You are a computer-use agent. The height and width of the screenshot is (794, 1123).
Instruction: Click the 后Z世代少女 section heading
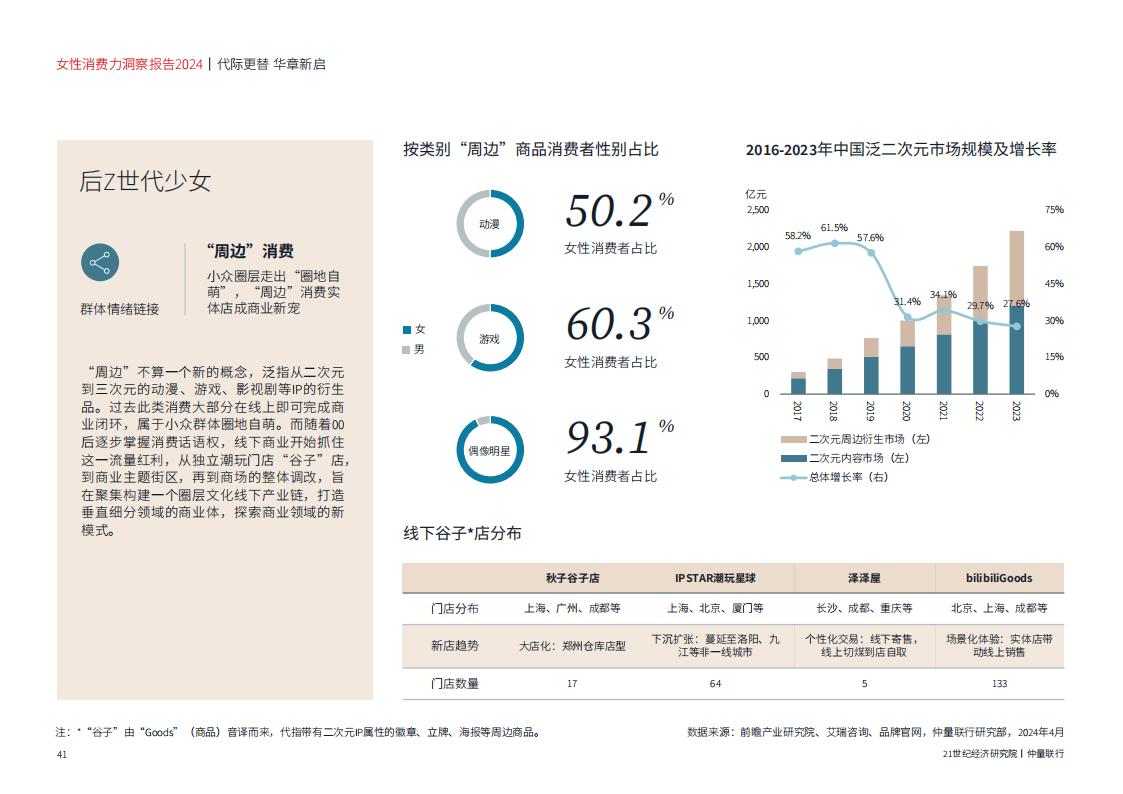coord(145,181)
